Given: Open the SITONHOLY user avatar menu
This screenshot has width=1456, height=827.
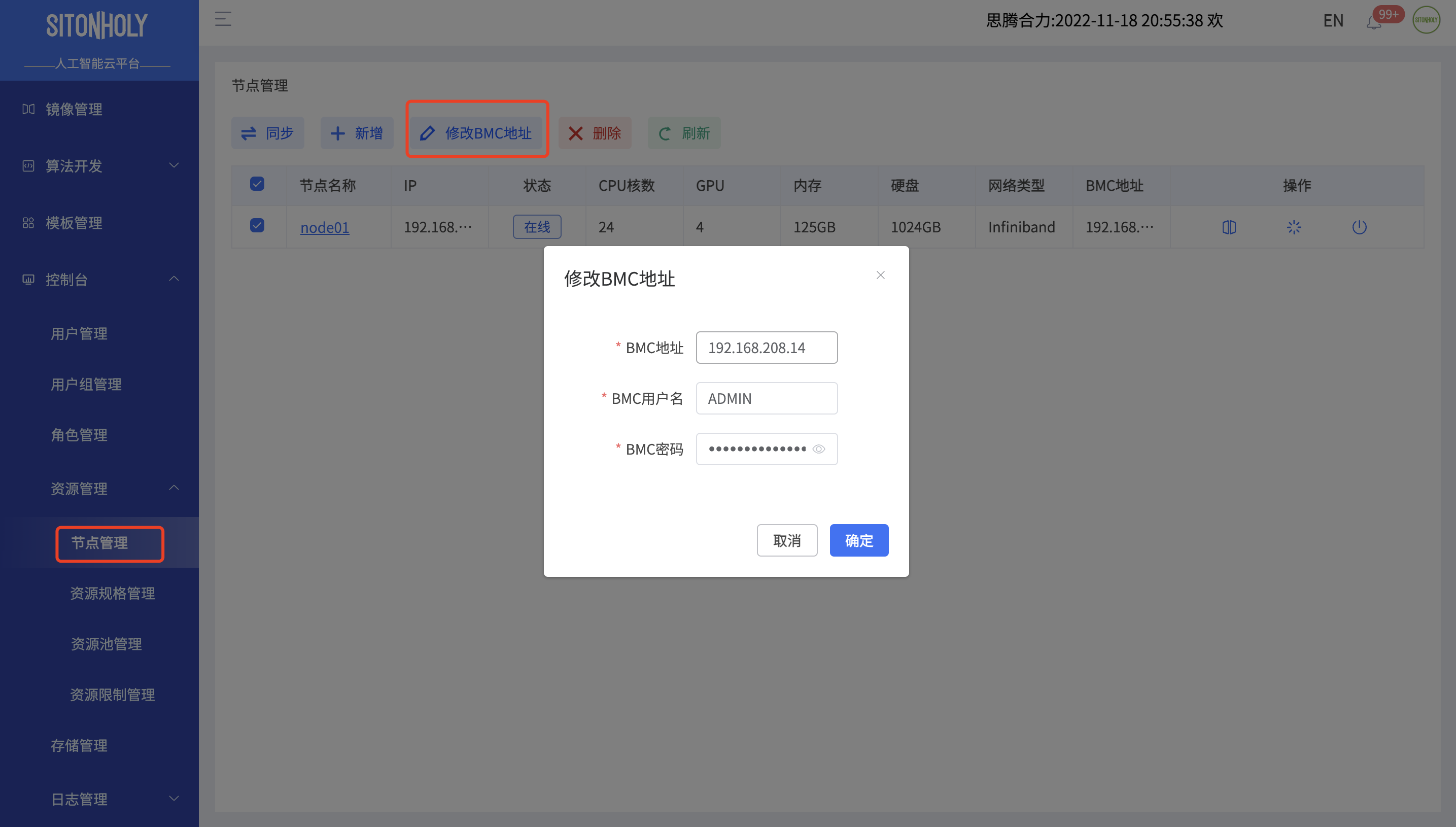Looking at the screenshot, I should click(x=1426, y=20).
